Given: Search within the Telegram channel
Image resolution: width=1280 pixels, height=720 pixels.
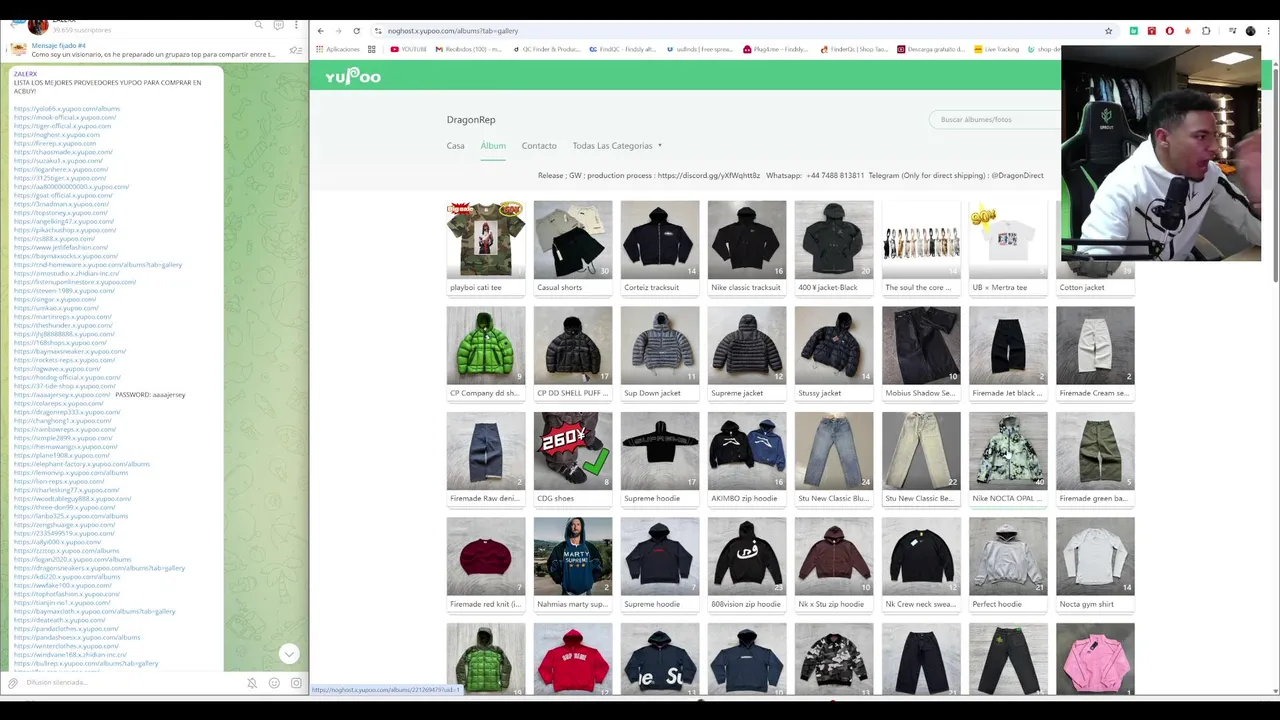Looking at the screenshot, I should 259,25.
